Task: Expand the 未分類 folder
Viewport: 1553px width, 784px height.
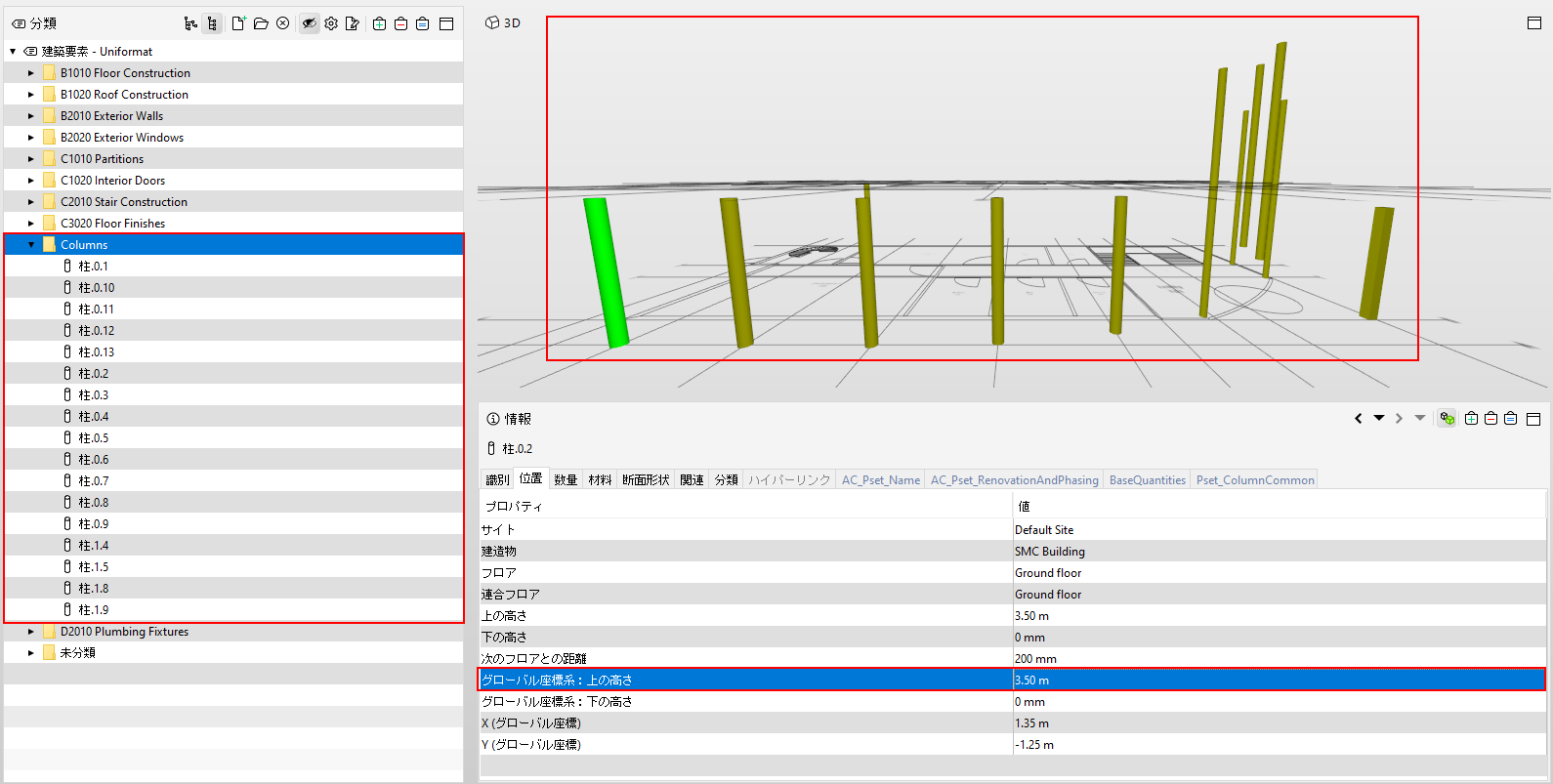Action: point(30,653)
